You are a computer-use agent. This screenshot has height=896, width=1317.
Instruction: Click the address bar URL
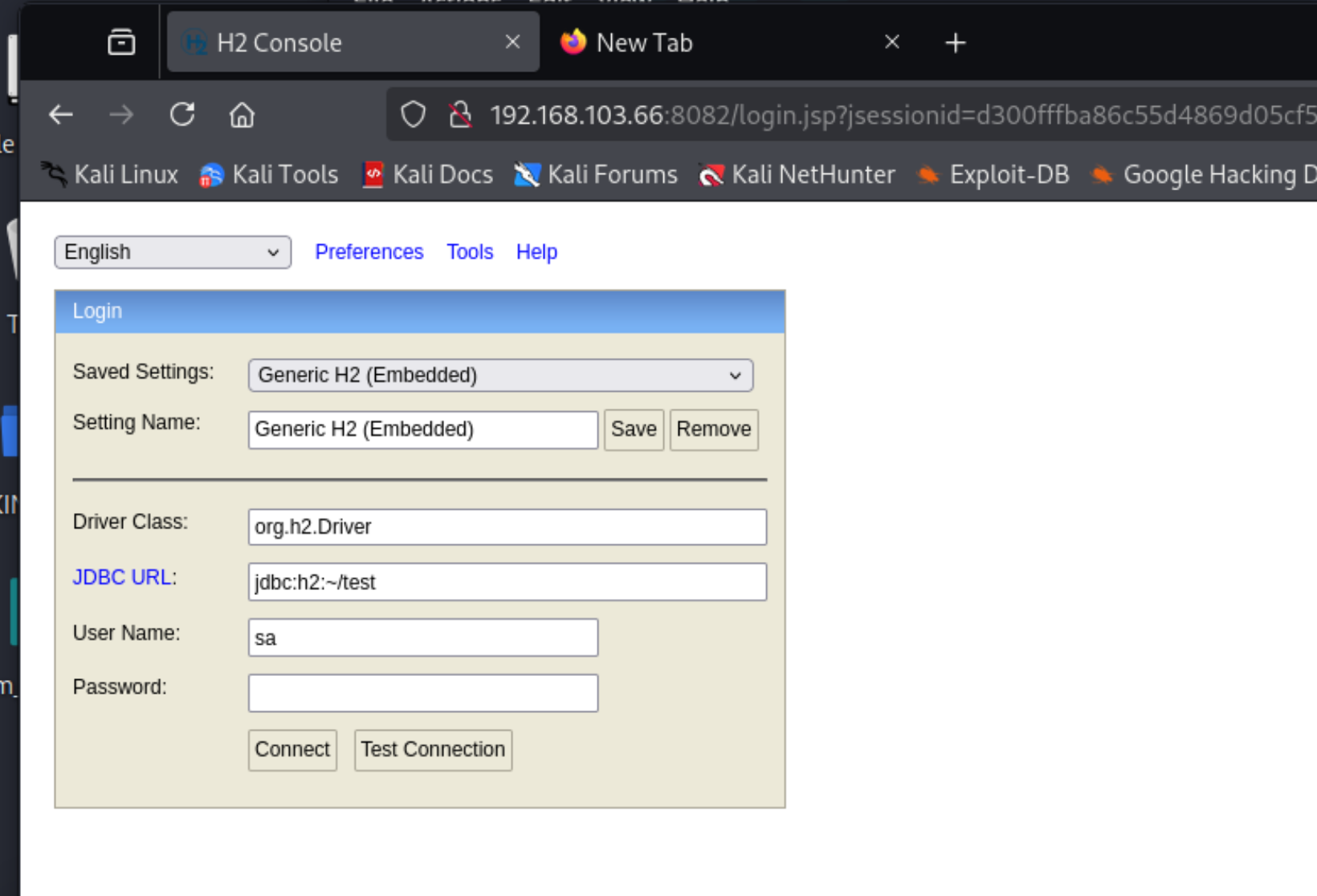point(903,115)
